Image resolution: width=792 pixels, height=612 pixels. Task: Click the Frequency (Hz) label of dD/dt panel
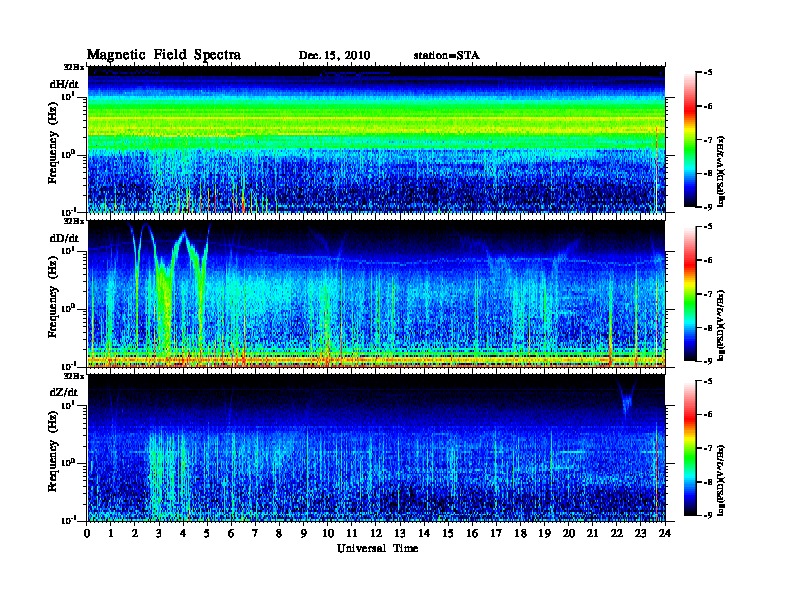click(53, 297)
